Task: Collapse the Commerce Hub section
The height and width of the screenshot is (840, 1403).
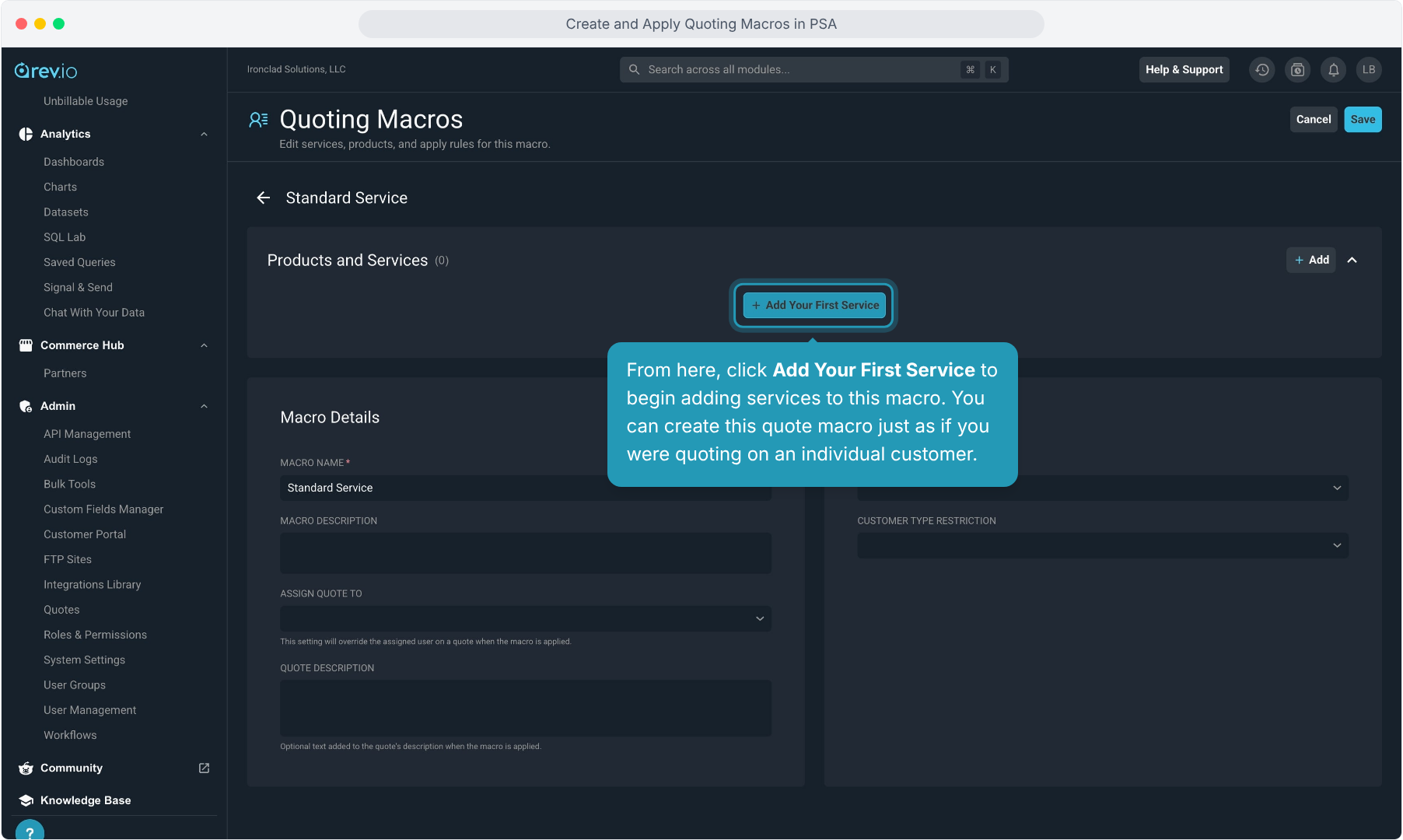Action: pyautogui.click(x=204, y=345)
